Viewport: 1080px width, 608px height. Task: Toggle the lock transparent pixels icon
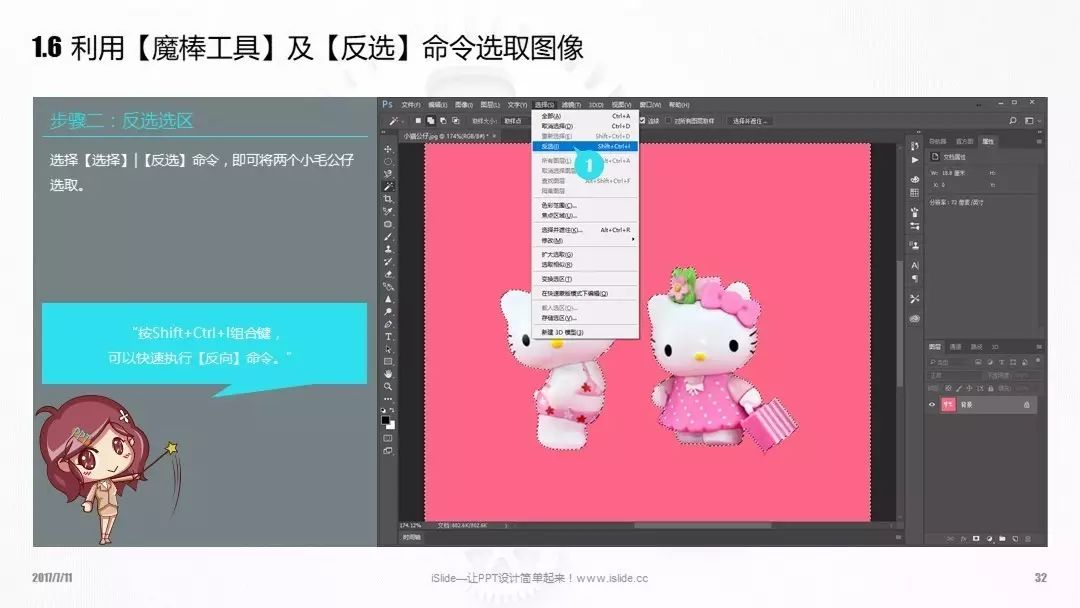pos(948,389)
